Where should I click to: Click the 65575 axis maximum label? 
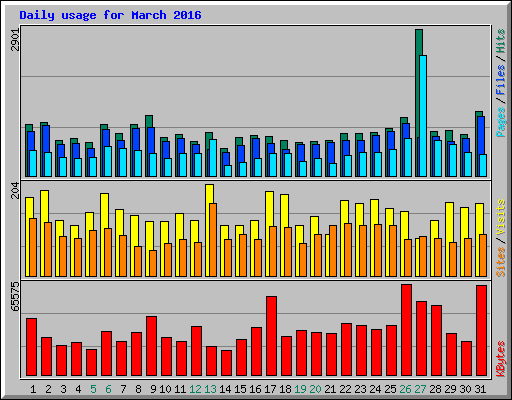(x=15, y=296)
